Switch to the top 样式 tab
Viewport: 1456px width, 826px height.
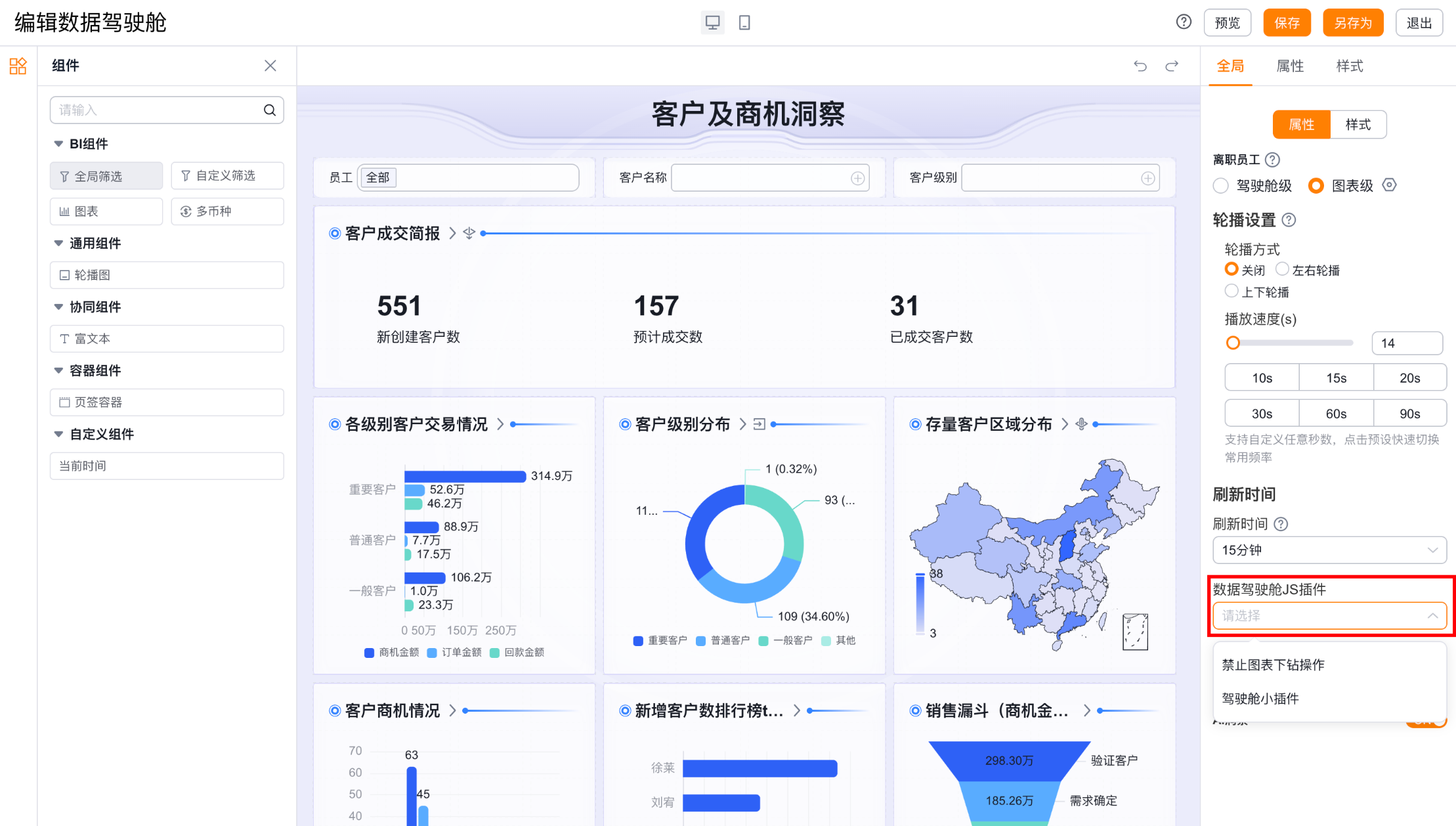1350,66
